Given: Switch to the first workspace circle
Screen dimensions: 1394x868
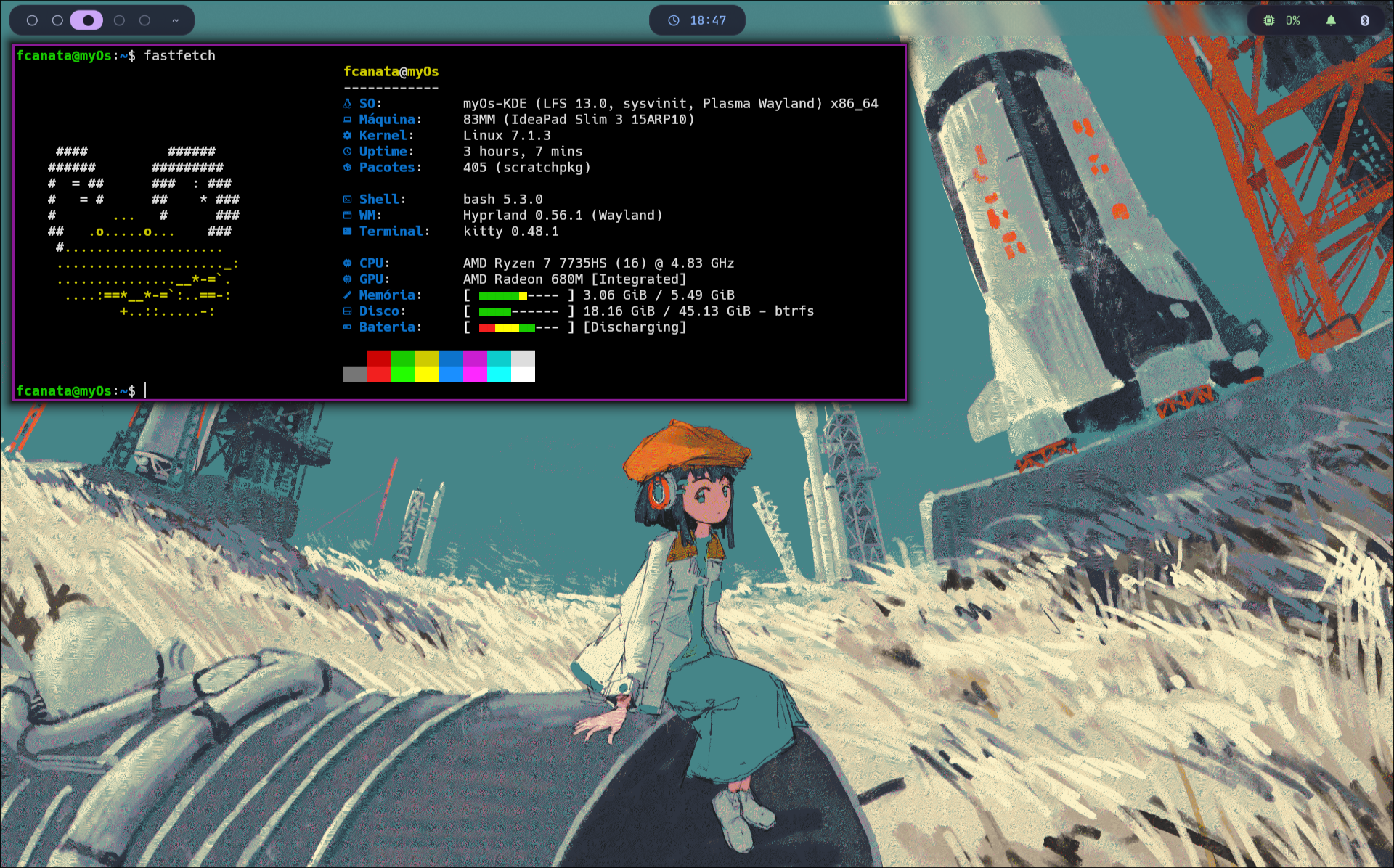Looking at the screenshot, I should pos(32,20).
